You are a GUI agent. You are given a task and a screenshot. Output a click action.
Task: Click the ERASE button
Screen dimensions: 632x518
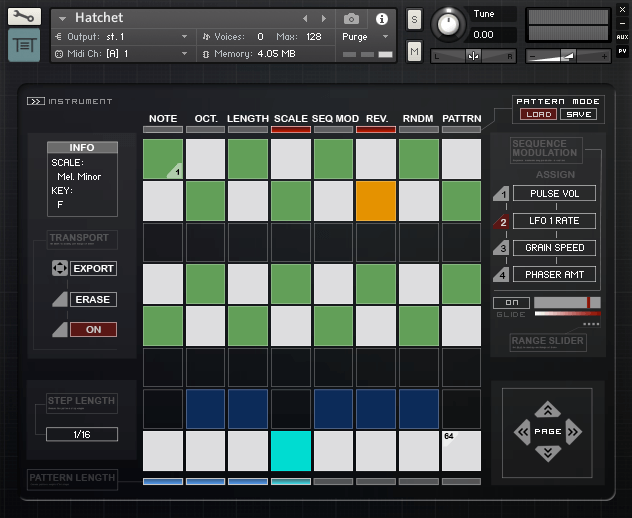93,299
